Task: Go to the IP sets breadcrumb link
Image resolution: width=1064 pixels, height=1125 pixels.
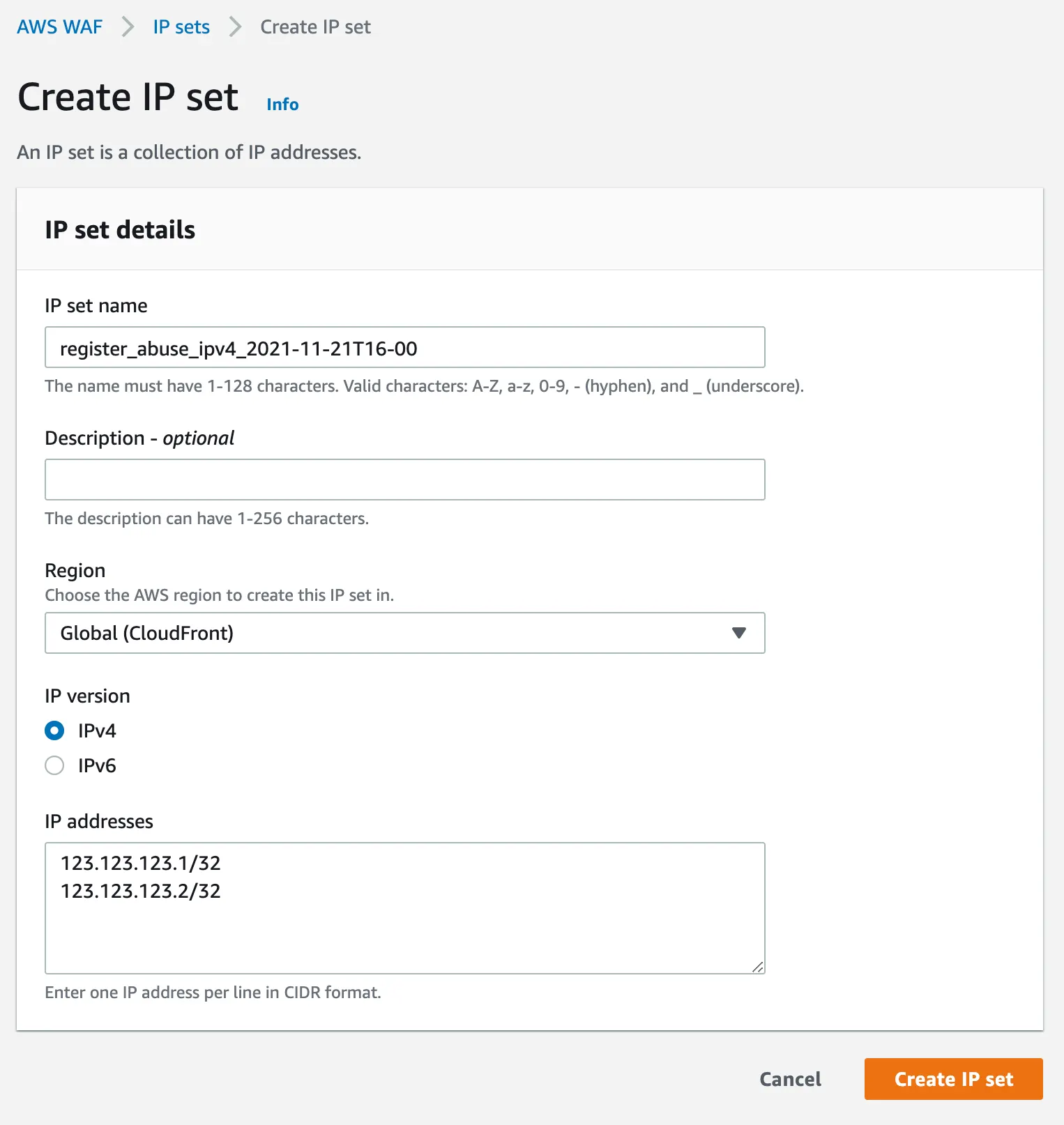Action: click(181, 27)
